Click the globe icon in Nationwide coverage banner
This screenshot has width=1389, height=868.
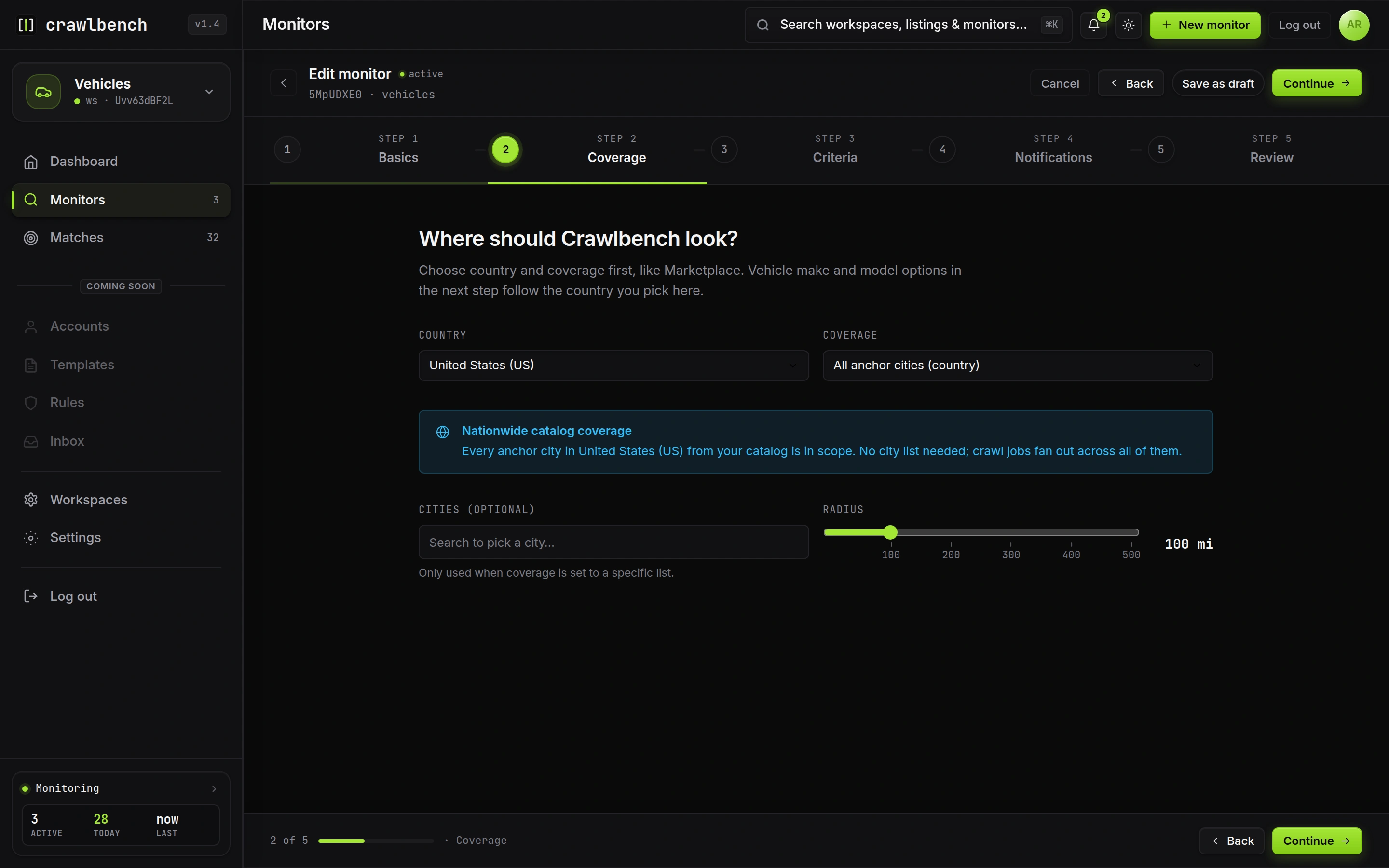[x=443, y=432]
